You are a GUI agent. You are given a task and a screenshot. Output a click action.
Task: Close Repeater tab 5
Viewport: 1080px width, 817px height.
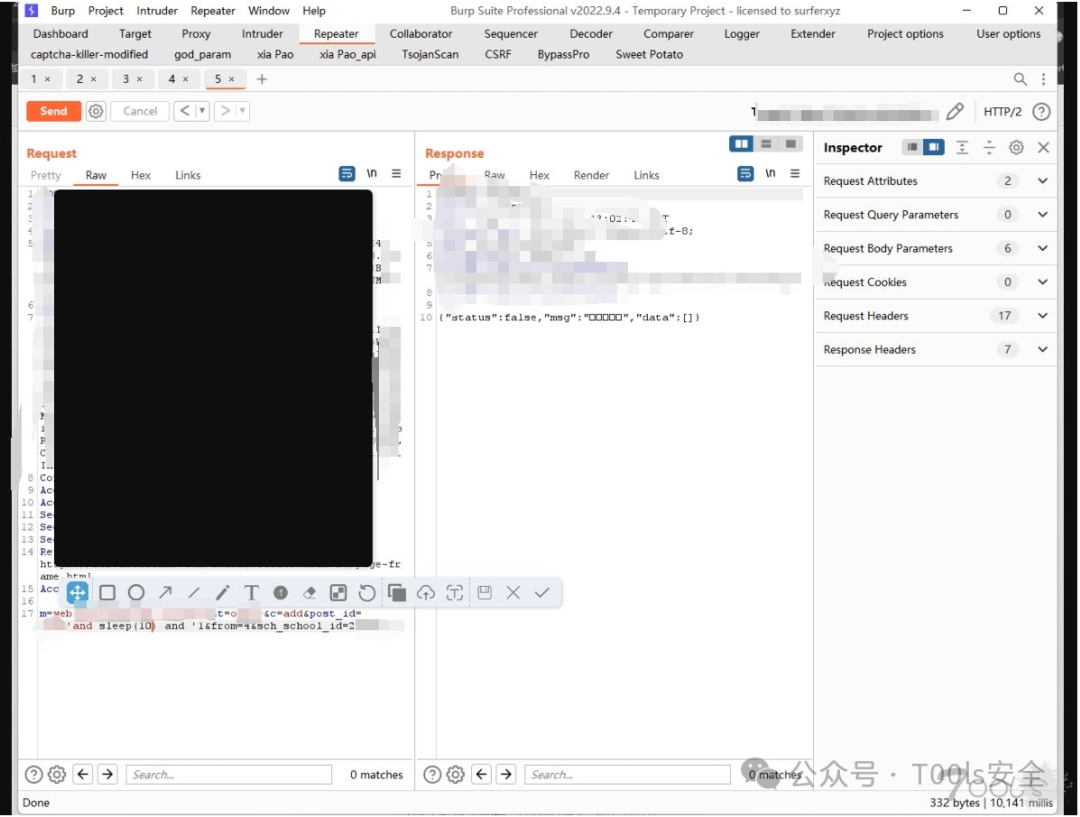point(232,79)
